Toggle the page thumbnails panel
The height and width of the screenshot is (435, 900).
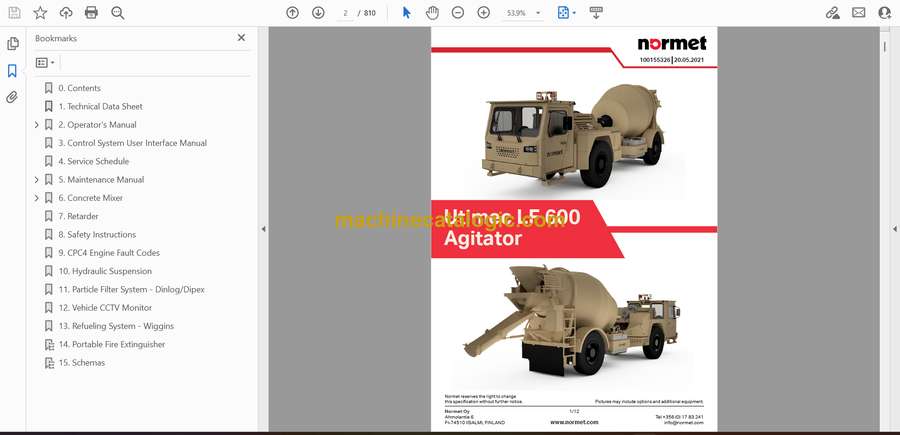tap(13, 44)
